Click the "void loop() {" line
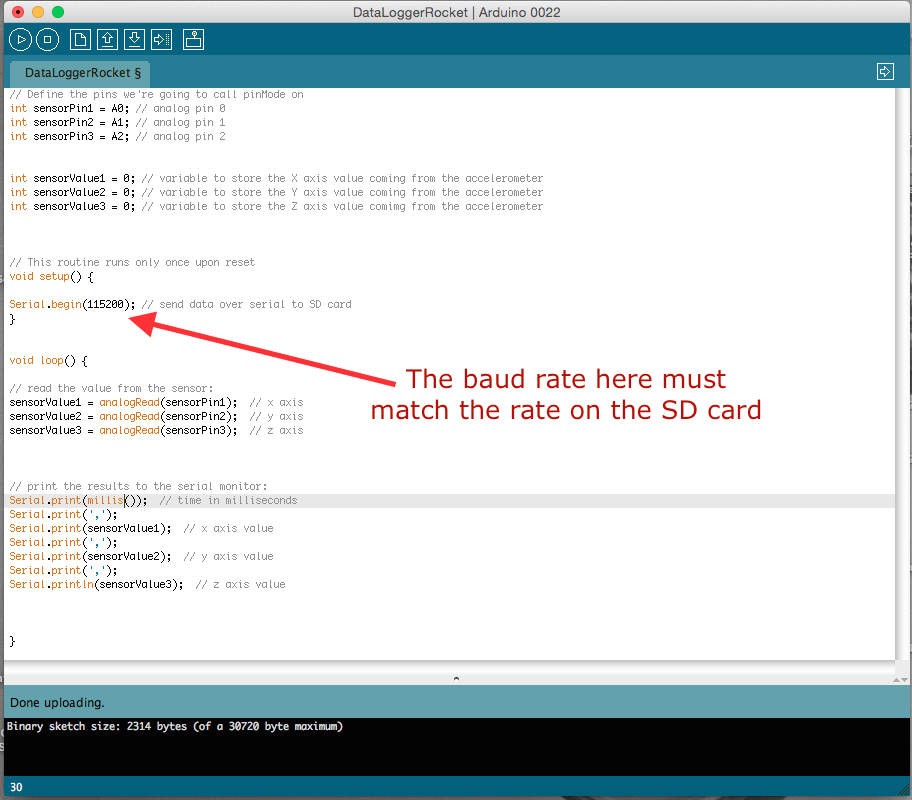The height and width of the screenshot is (800, 912). 48,360
